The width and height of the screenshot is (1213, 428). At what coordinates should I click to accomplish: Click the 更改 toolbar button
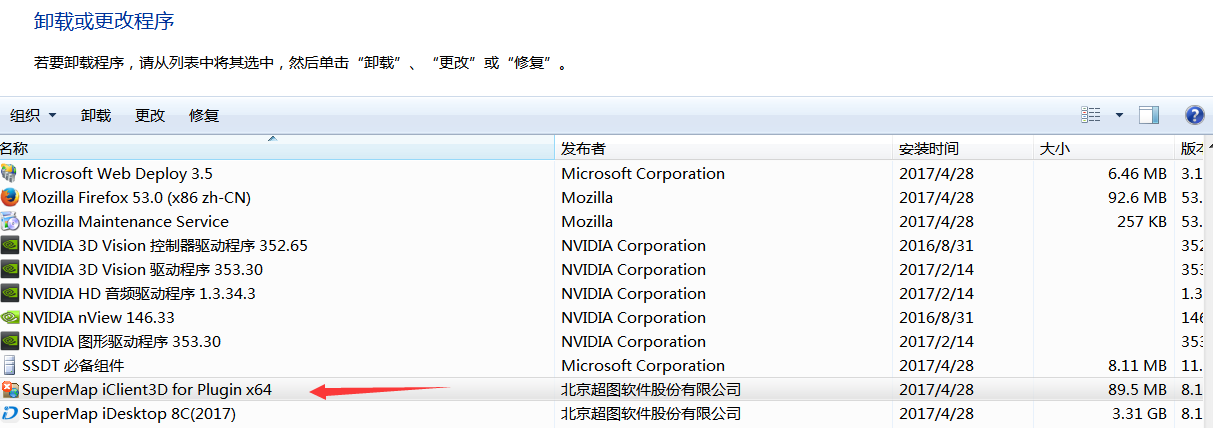(150, 115)
